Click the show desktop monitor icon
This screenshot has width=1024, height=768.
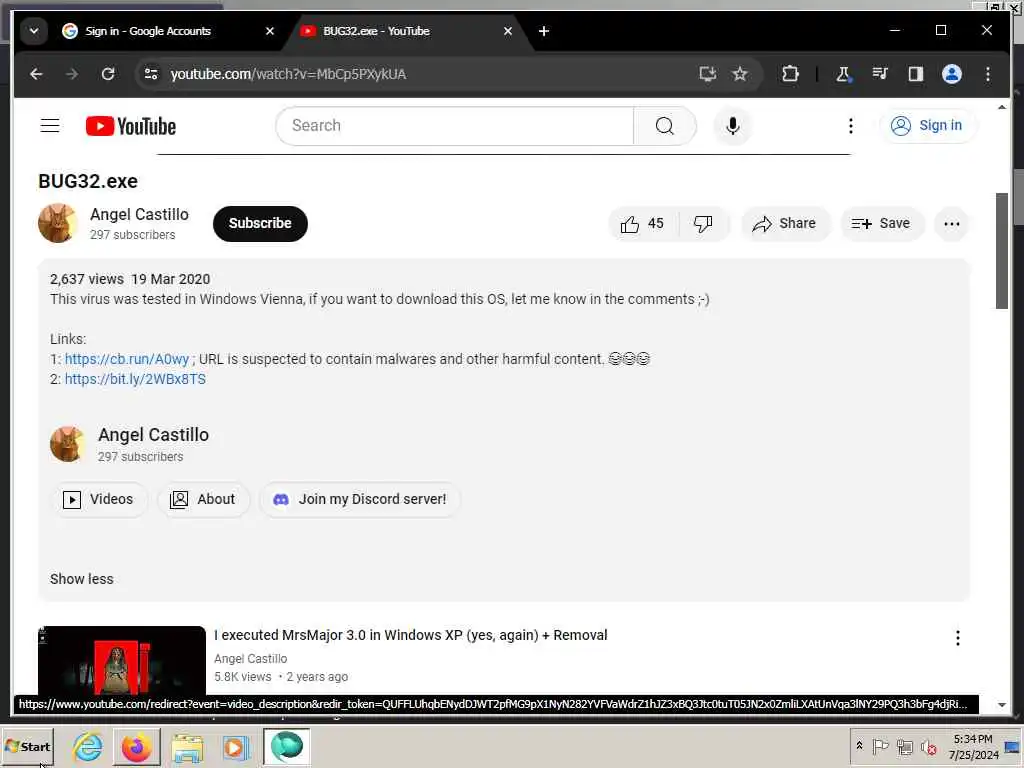[1012, 747]
